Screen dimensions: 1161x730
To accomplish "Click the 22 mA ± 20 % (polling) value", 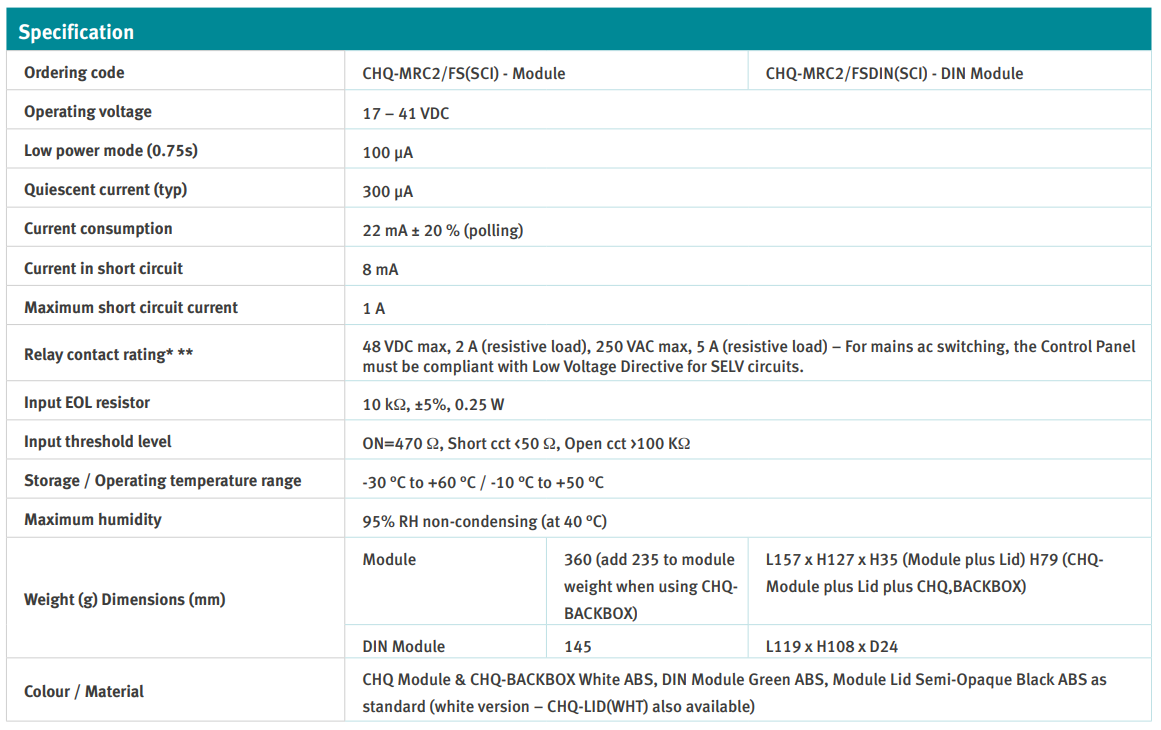I will pyautogui.click(x=442, y=231).
